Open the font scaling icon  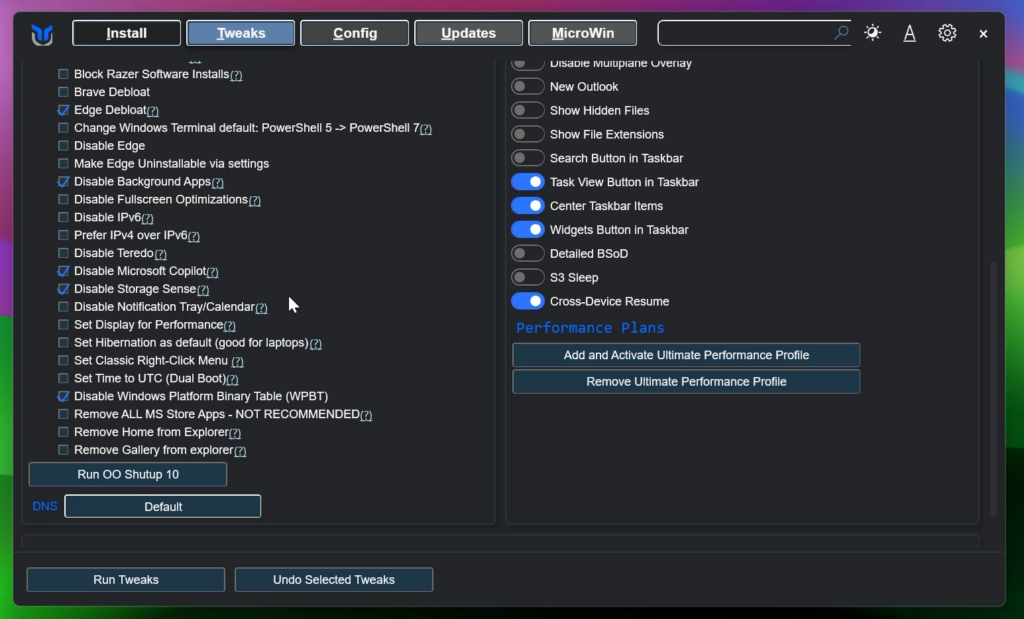[x=910, y=33]
